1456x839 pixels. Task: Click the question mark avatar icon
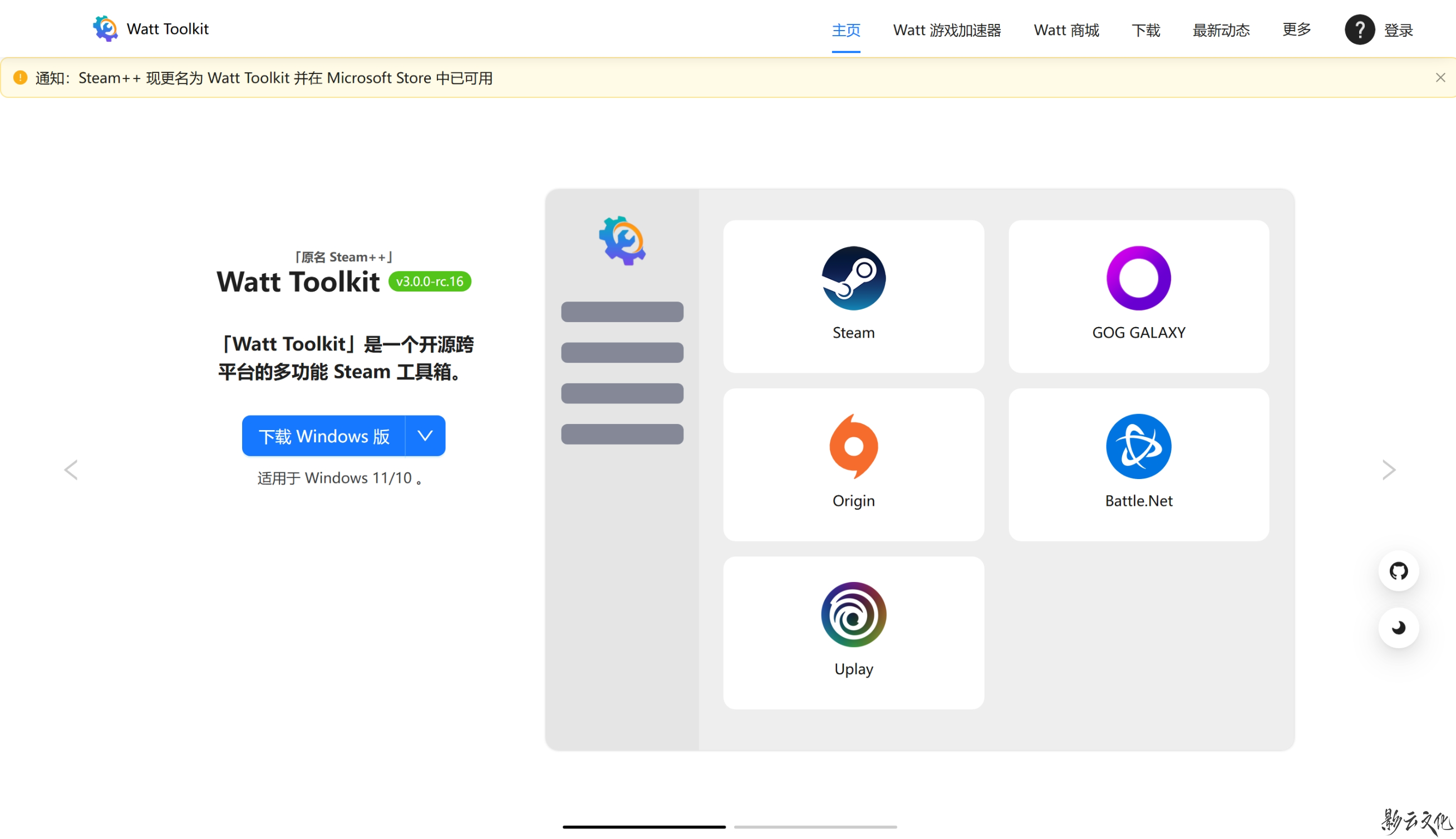(1359, 29)
